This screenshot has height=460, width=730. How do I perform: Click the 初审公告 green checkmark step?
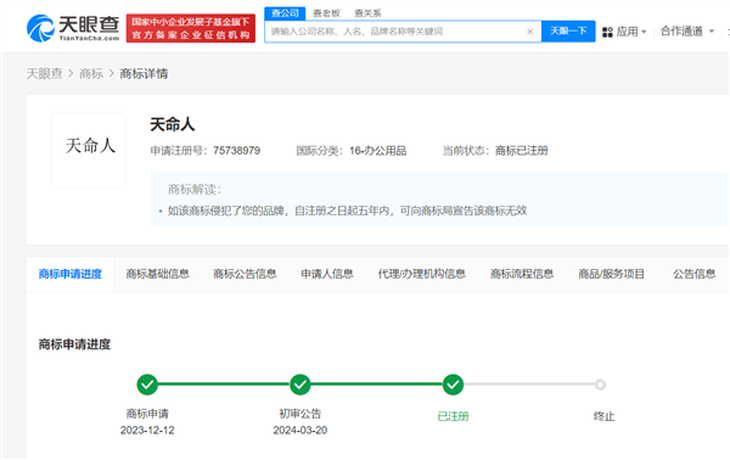(300, 384)
